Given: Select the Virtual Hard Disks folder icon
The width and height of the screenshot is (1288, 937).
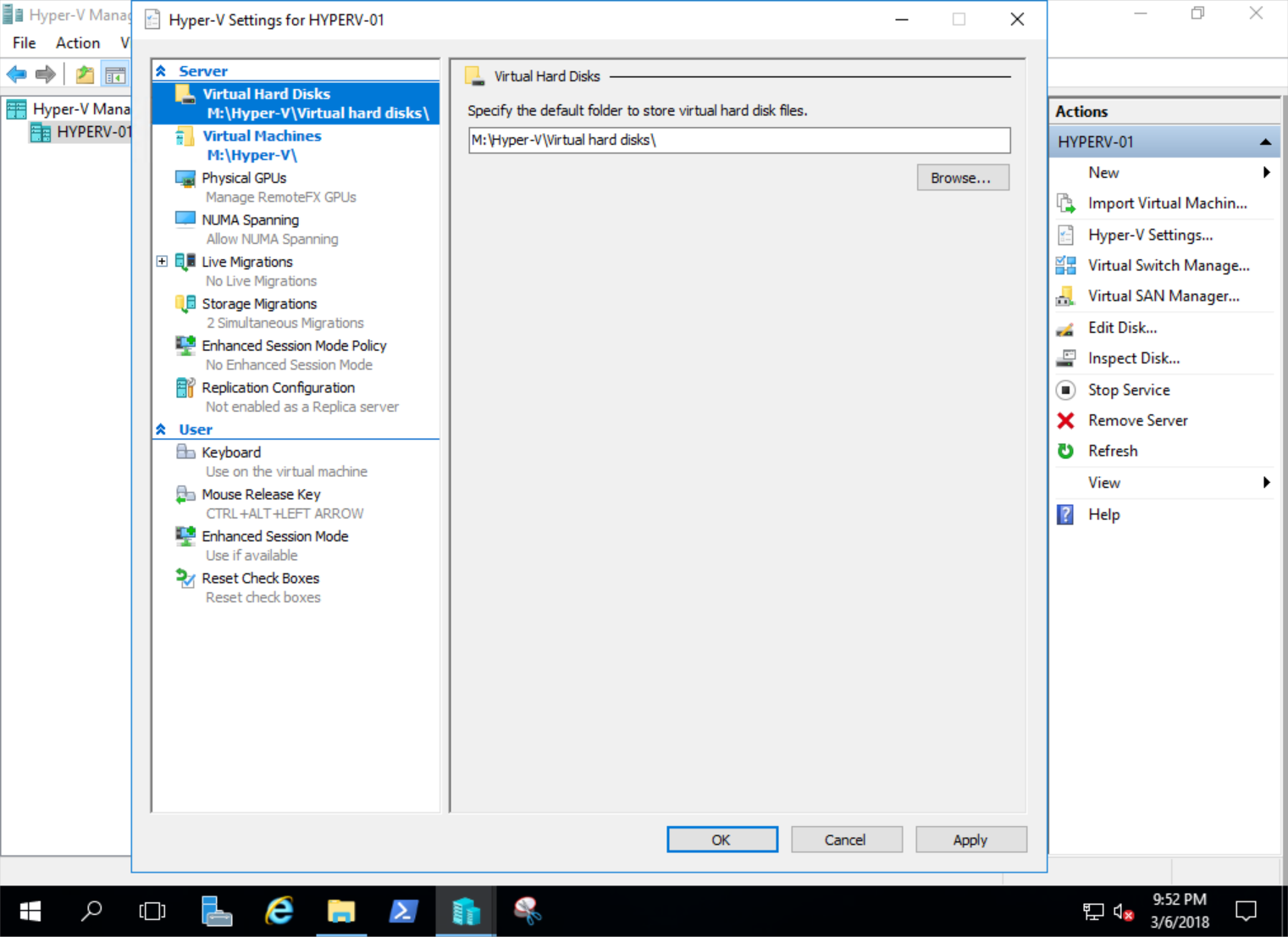Looking at the screenshot, I should click(x=185, y=94).
